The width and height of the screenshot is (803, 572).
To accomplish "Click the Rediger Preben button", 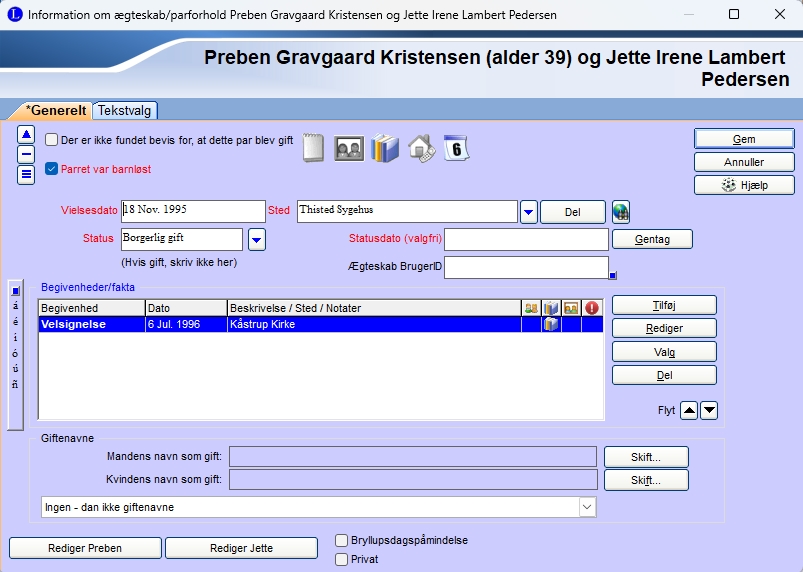I will click(85, 548).
